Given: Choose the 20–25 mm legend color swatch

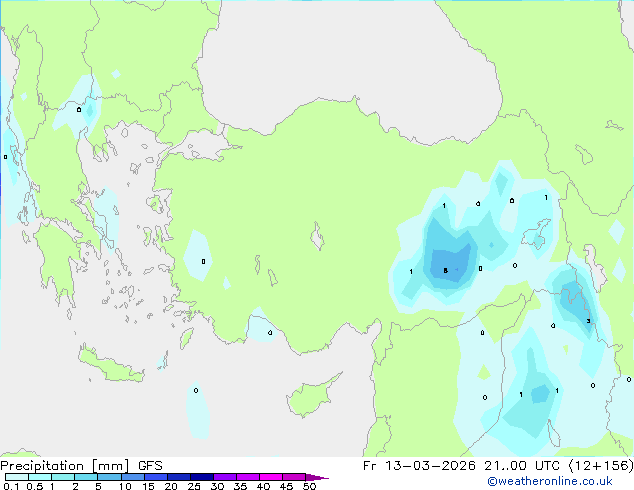Looking at the screenshot, I should pos(179,477).
